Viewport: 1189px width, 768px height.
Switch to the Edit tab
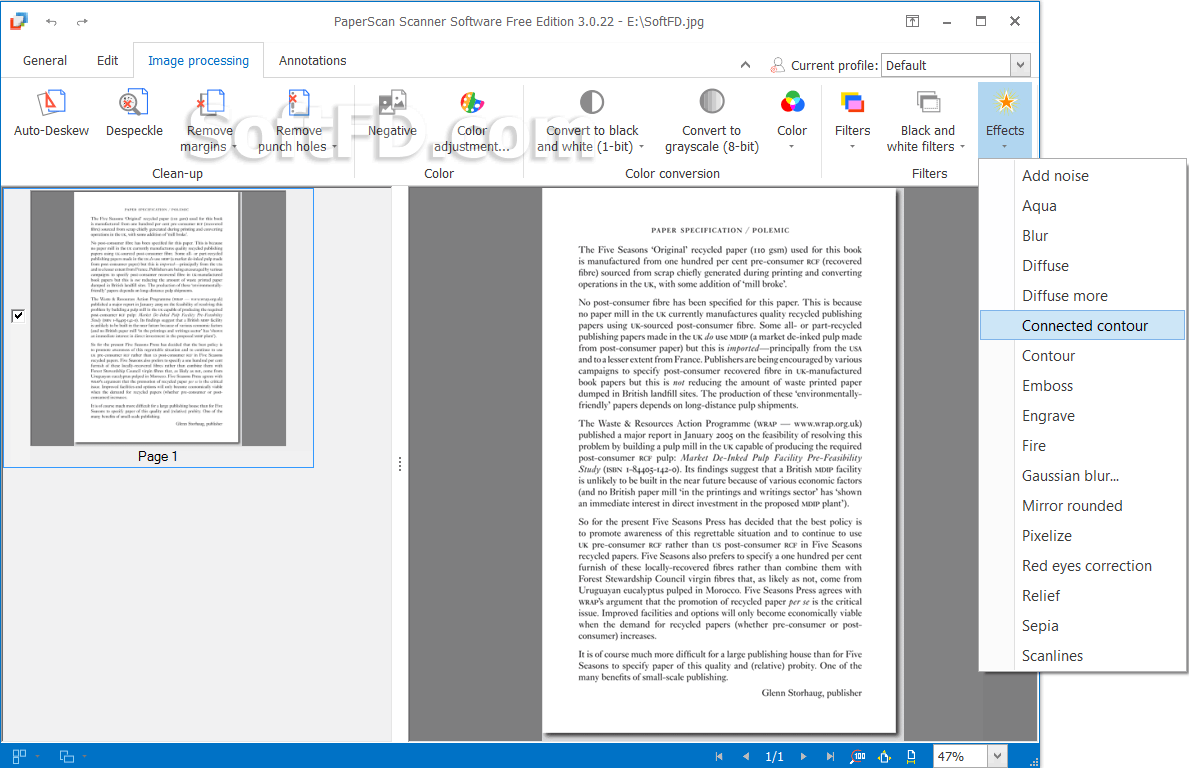[107, 61]
